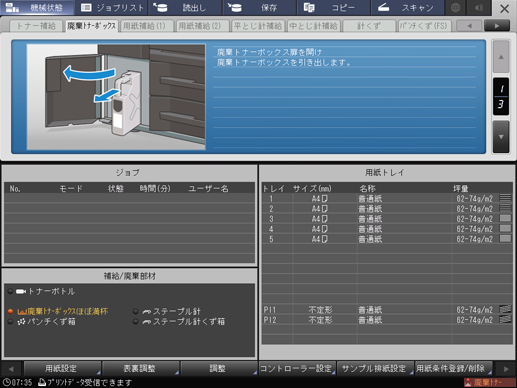
Task: Select ステープル針くず箱 status indicator
Action: tap(135, 321)
